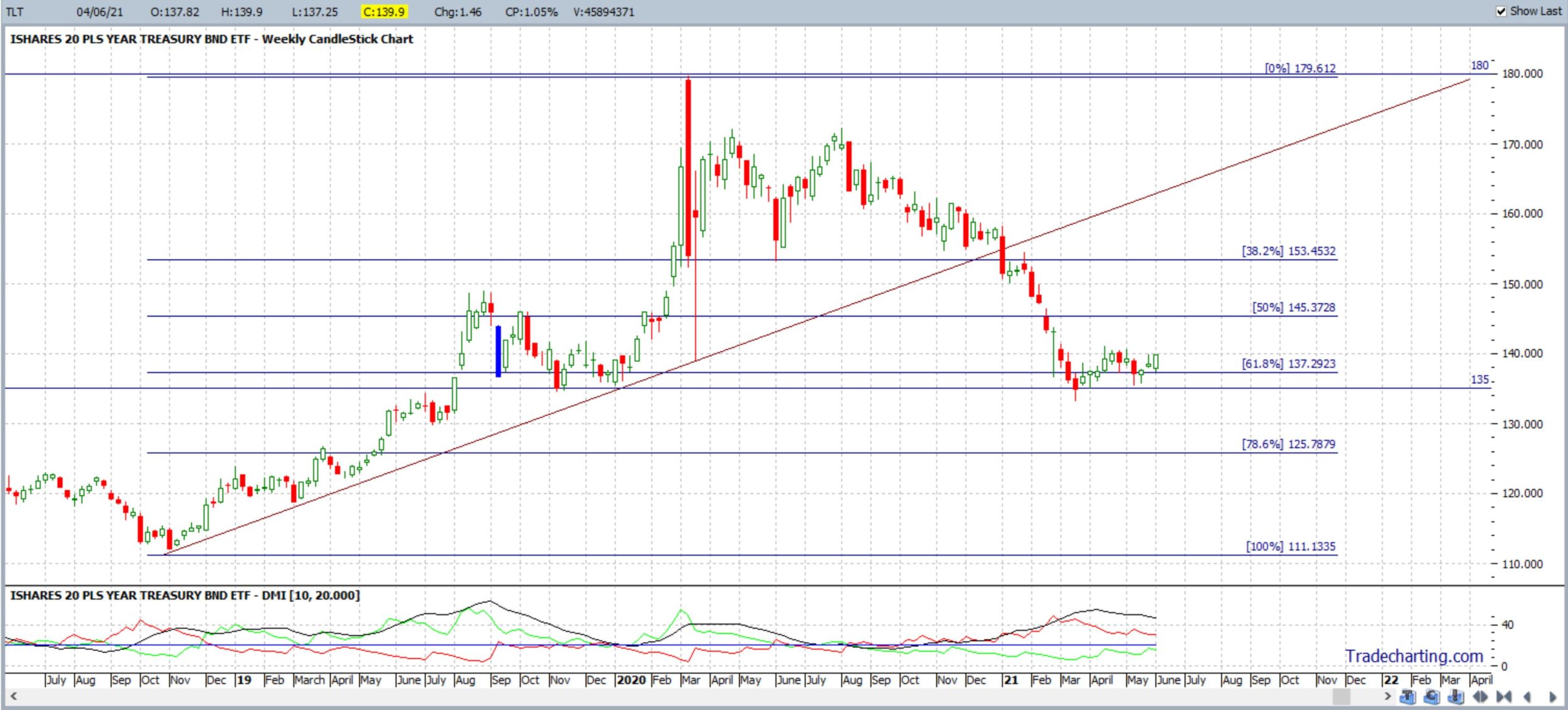Click the 19 year label on time axis
Image resolution: width=1568 pixels, height=710 pixels.
coord(244,681)
